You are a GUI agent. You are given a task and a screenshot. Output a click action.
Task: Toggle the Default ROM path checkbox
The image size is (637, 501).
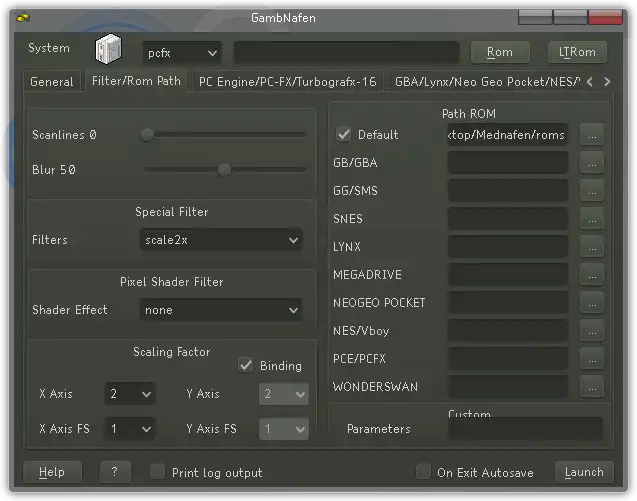[x=343, y=134]
